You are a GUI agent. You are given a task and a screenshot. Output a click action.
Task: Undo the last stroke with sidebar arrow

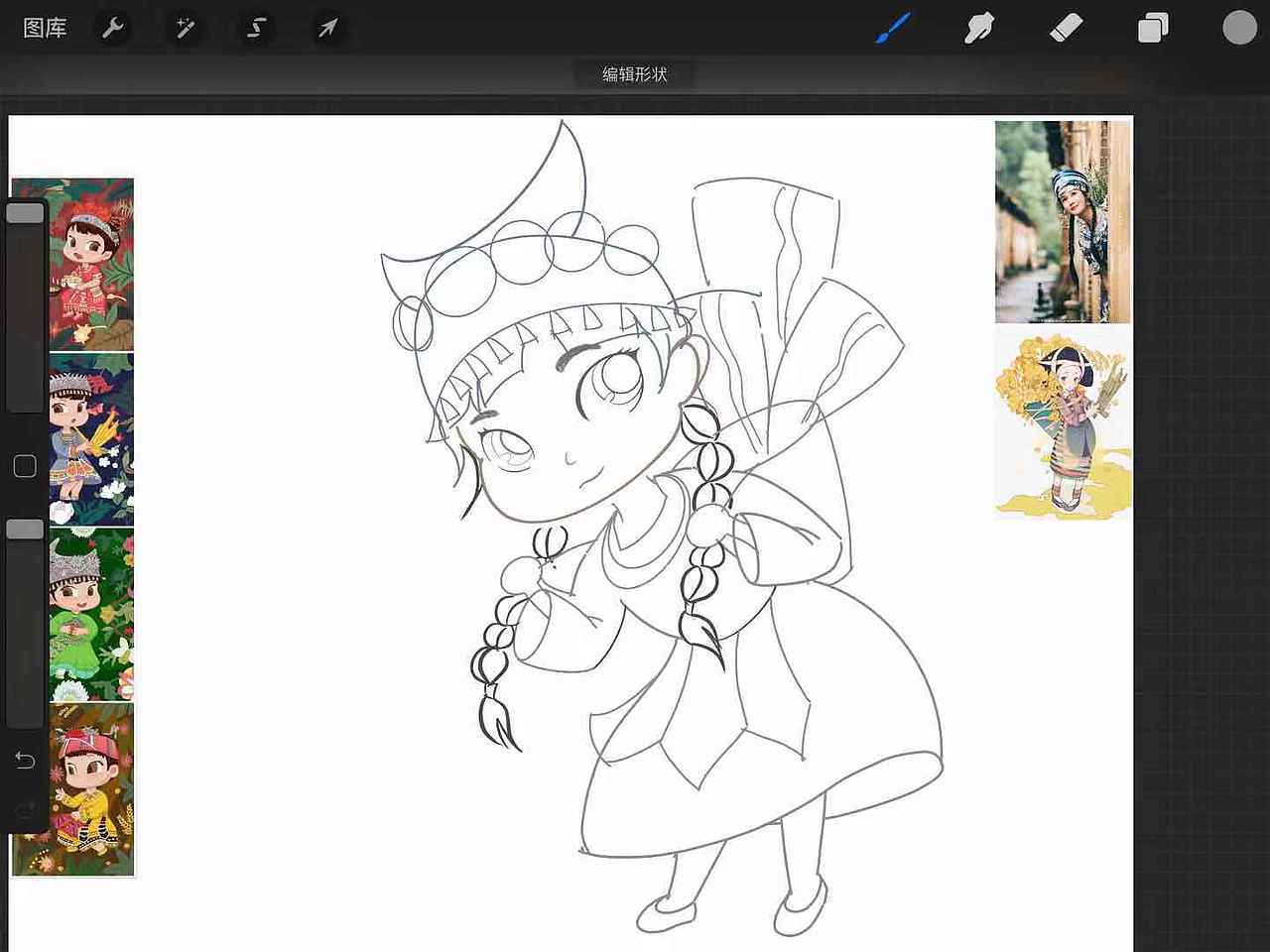[25, 761]
